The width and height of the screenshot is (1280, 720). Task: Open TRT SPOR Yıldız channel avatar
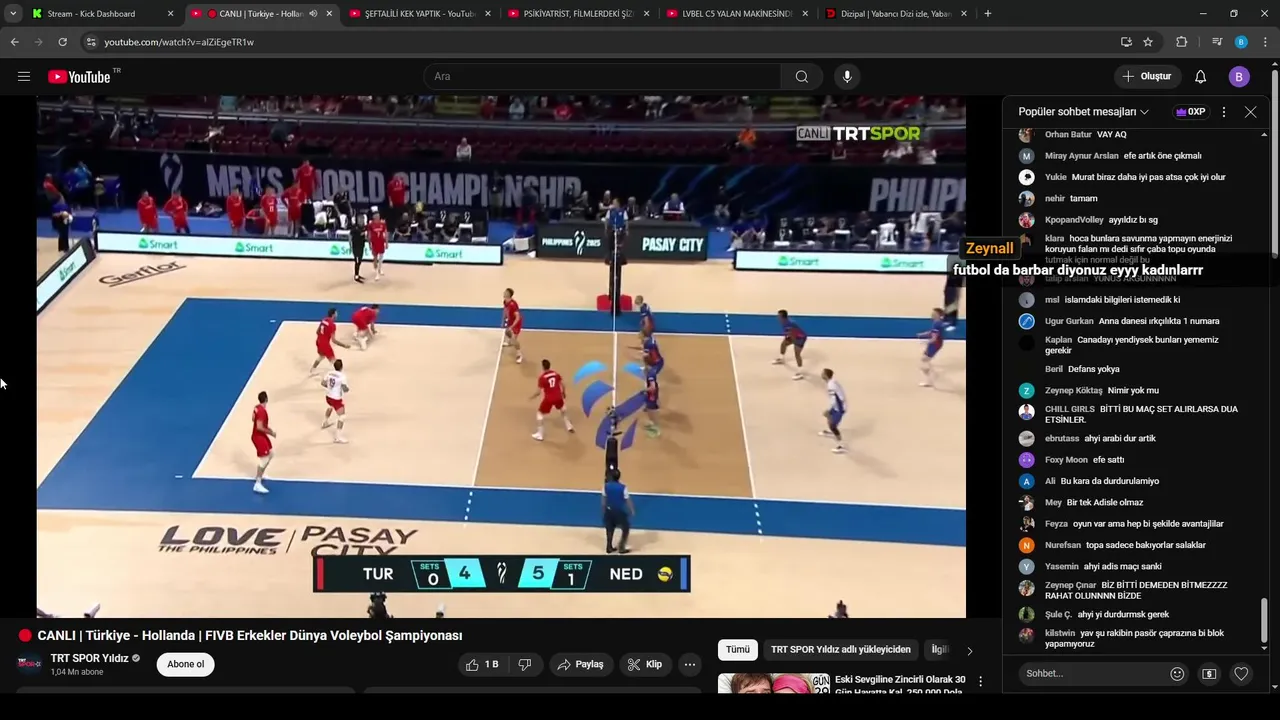[30, 664]
